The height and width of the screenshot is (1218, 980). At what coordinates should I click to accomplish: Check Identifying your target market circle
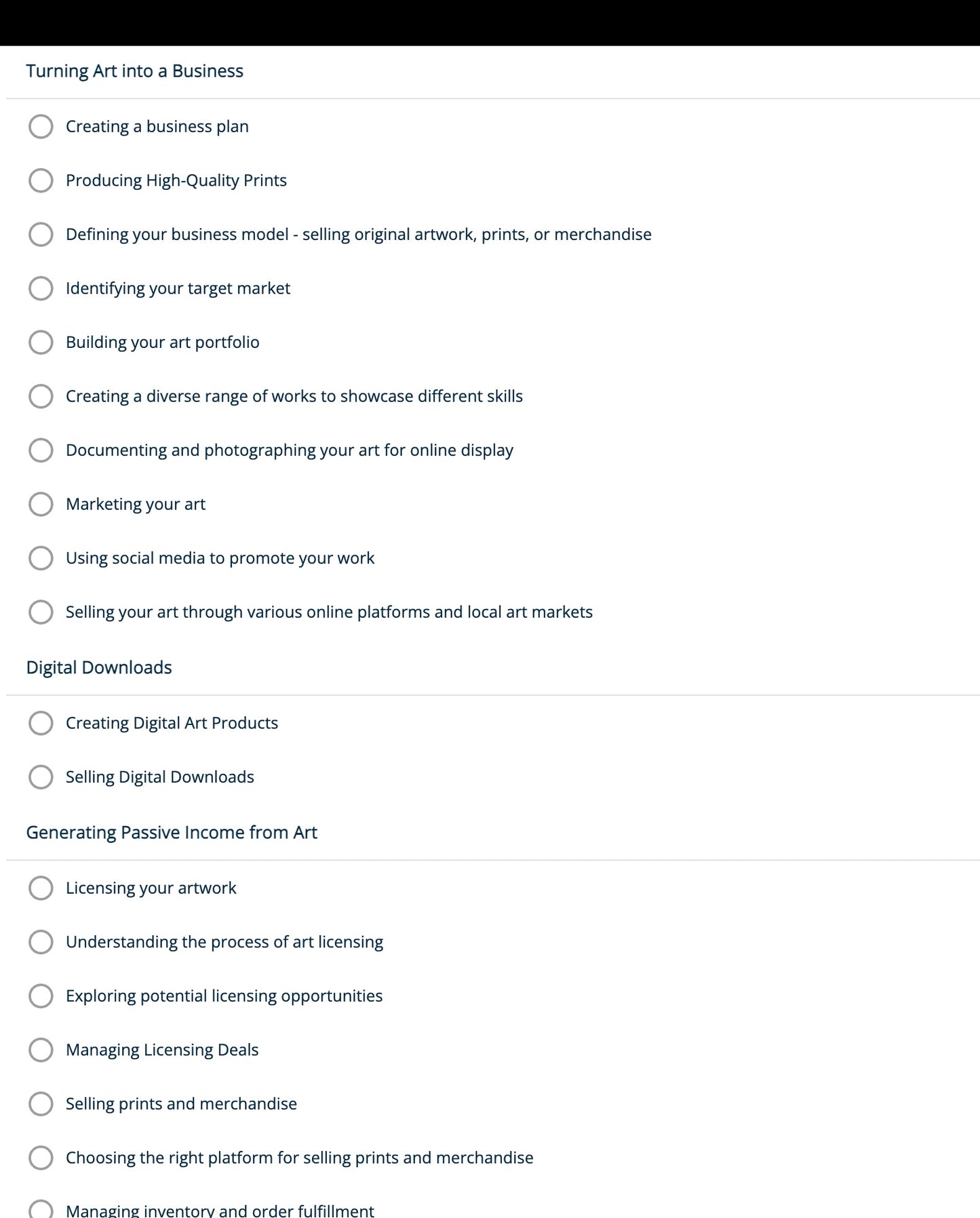click(41, 288)
